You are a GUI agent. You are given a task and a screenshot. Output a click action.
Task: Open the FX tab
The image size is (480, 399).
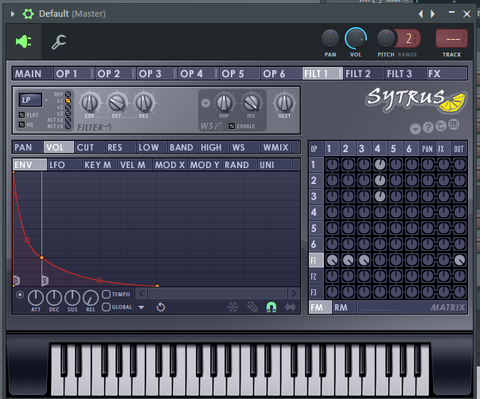[x=447, y=73]
